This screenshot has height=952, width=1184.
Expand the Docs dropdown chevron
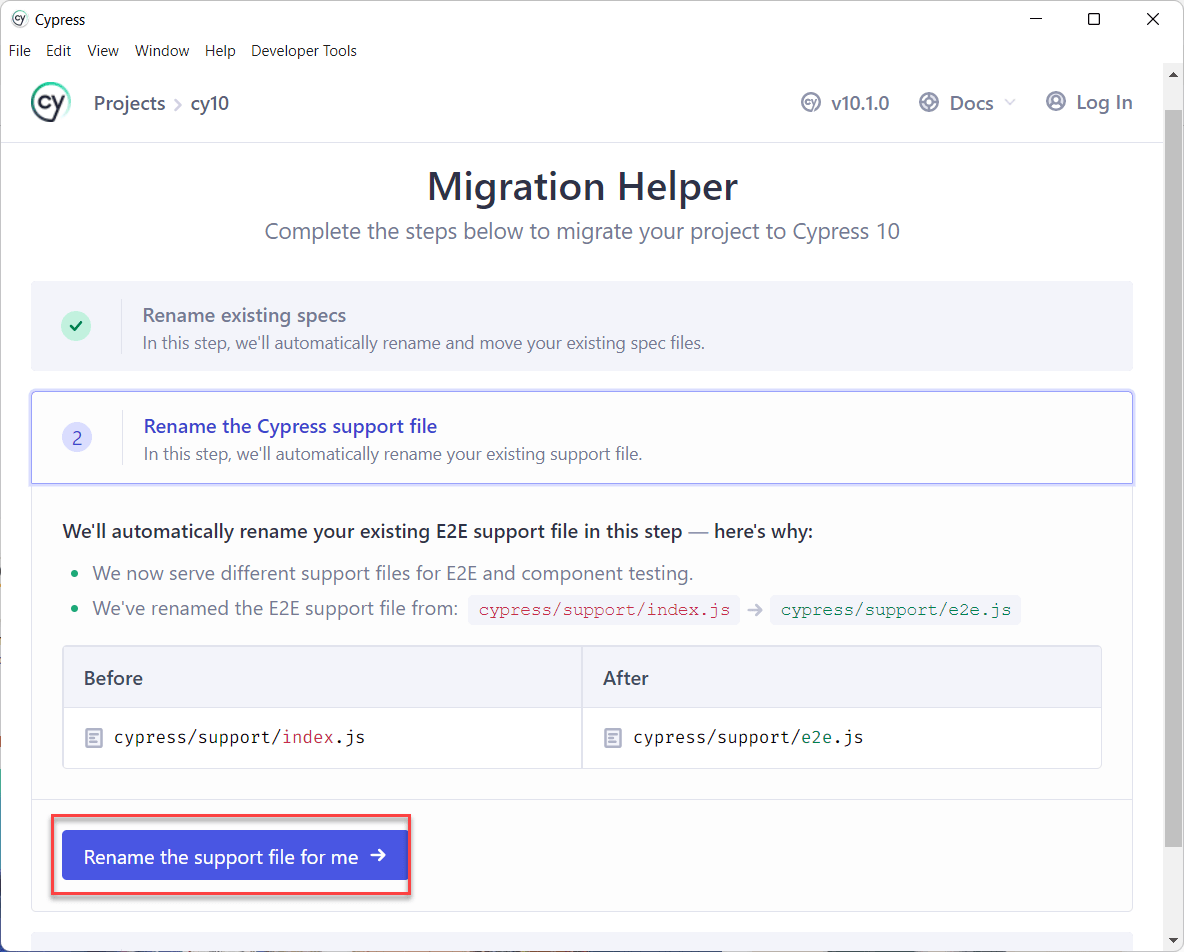click(x=1010, y=103)
